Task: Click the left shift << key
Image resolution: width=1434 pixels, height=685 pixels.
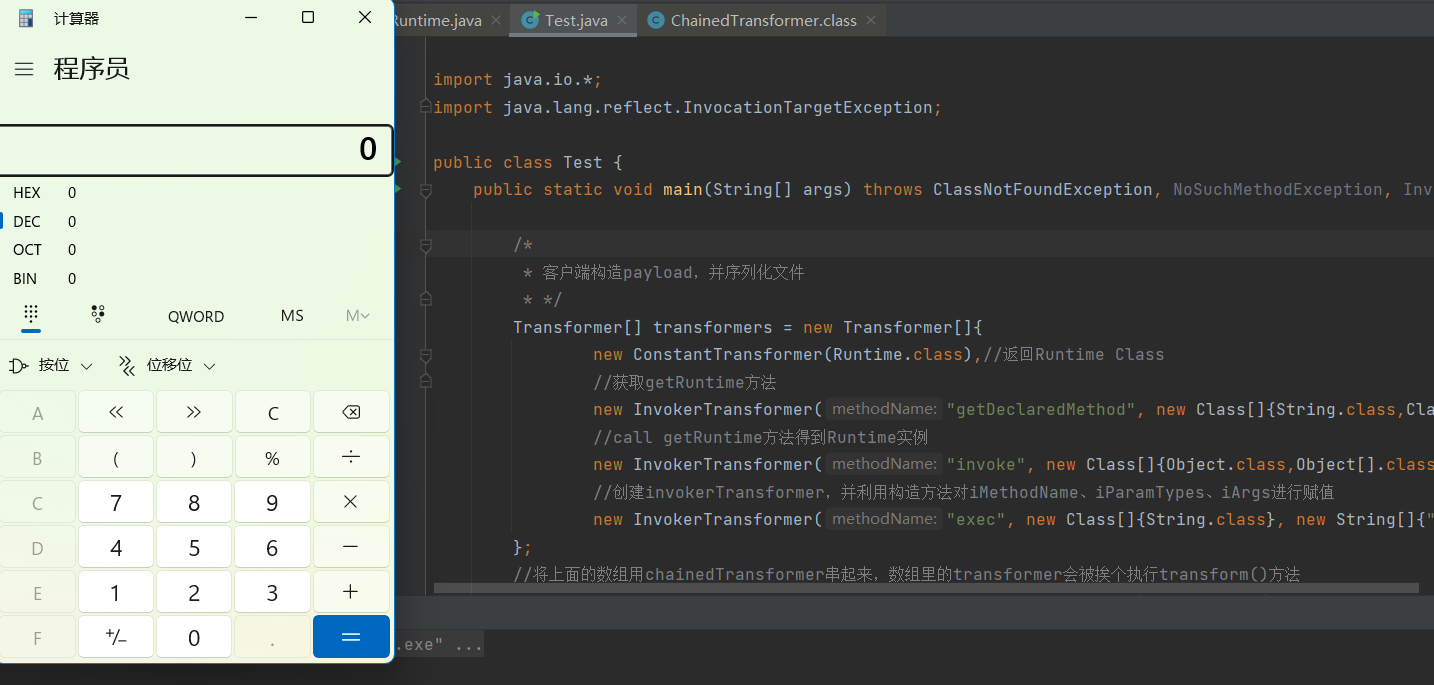Action: (116, 412)
